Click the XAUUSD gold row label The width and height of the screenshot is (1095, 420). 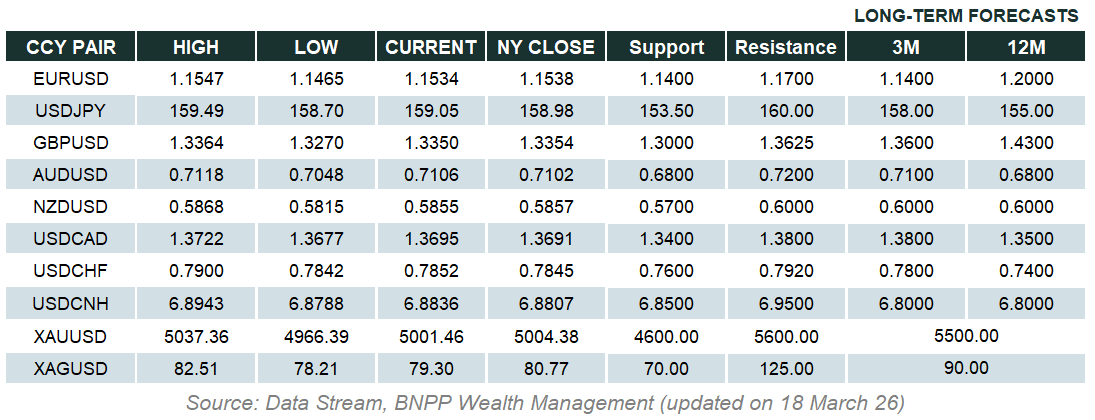70,336
